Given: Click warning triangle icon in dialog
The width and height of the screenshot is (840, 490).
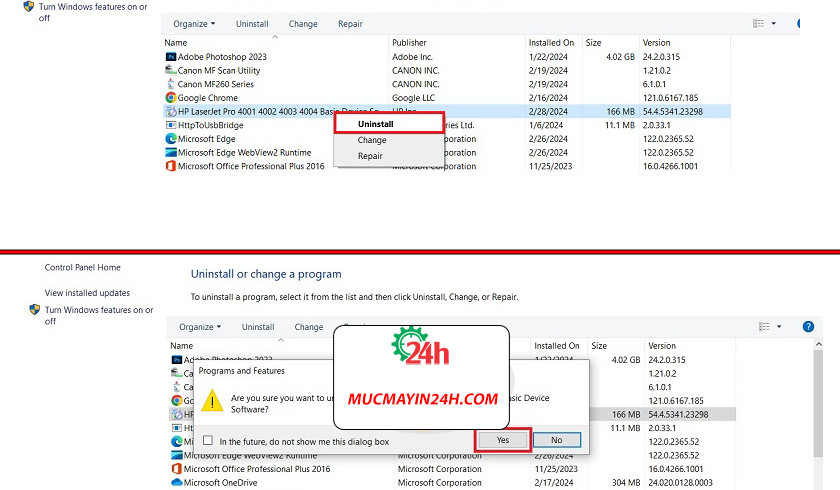Looking at the screenshot, I should click(212, 401).
